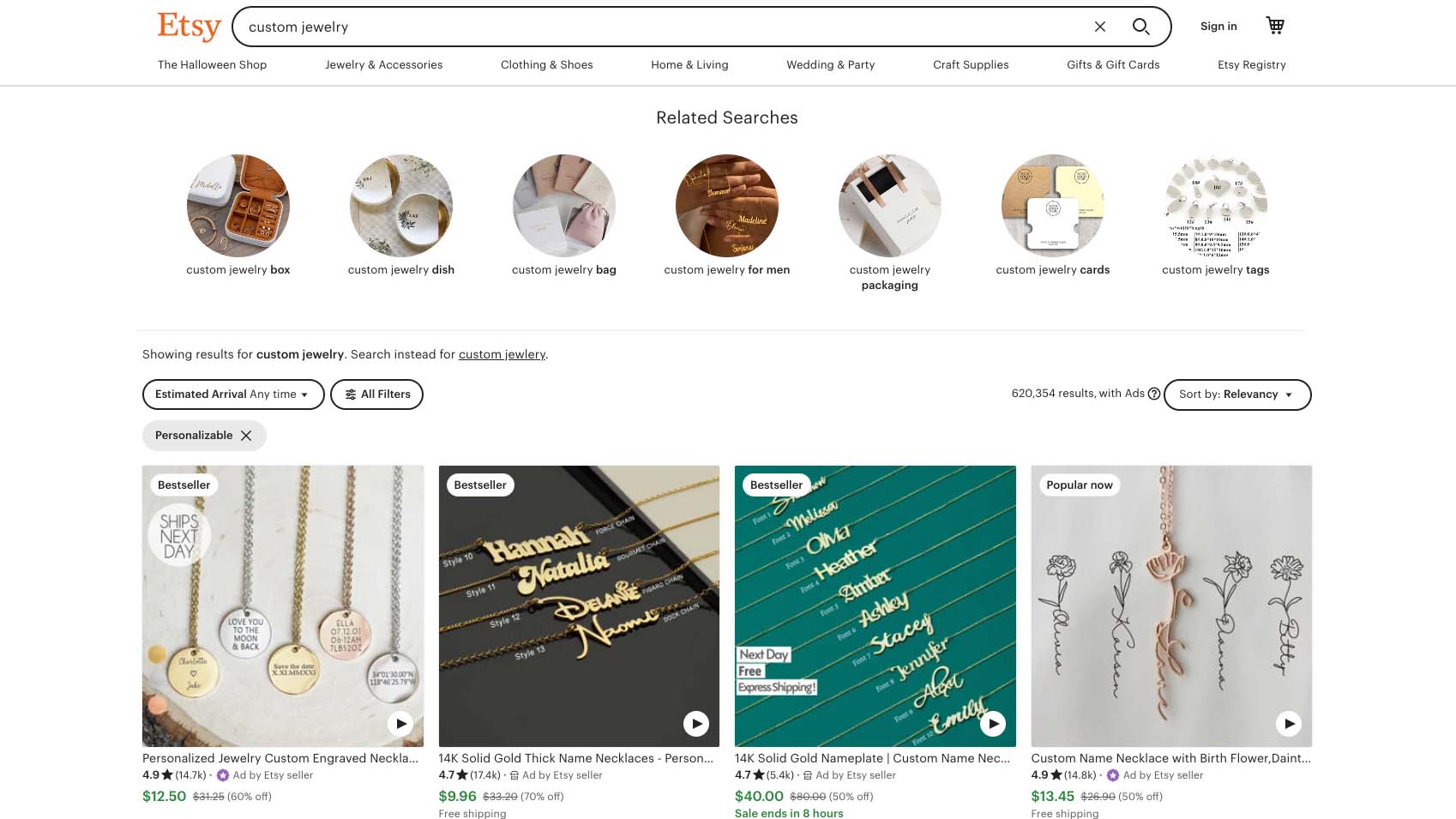Open the All Filters panel
1456x819 pixels.
376,394
